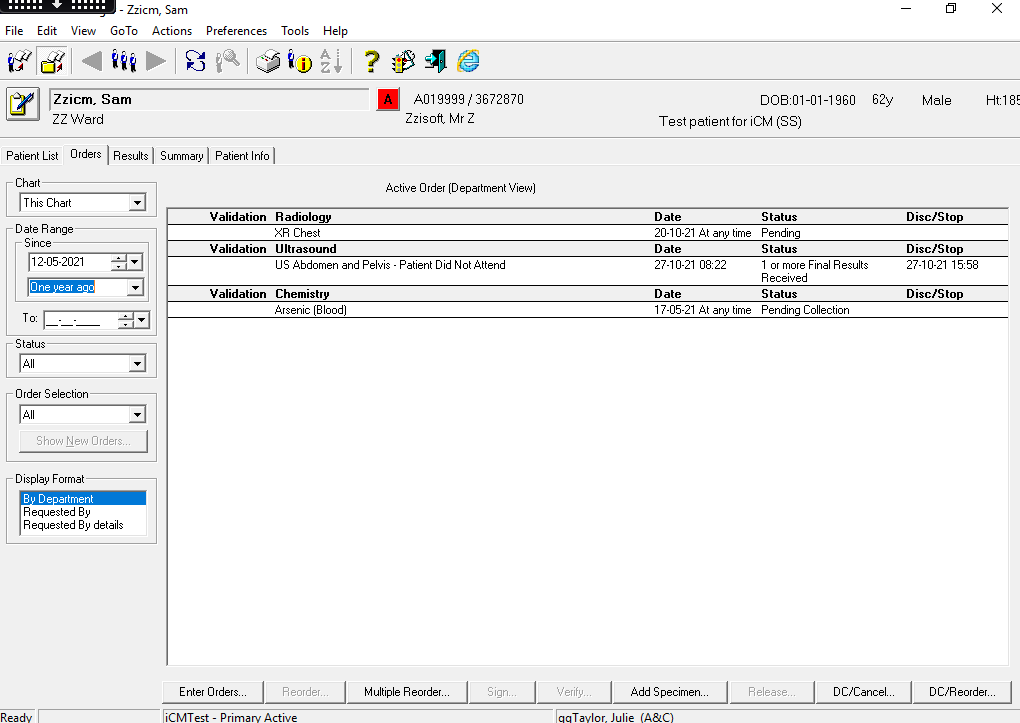Viewport: 1020px width, 723px height.
Task: Click the yellow folder chart toolbar icon
Action: click(52, 61)
